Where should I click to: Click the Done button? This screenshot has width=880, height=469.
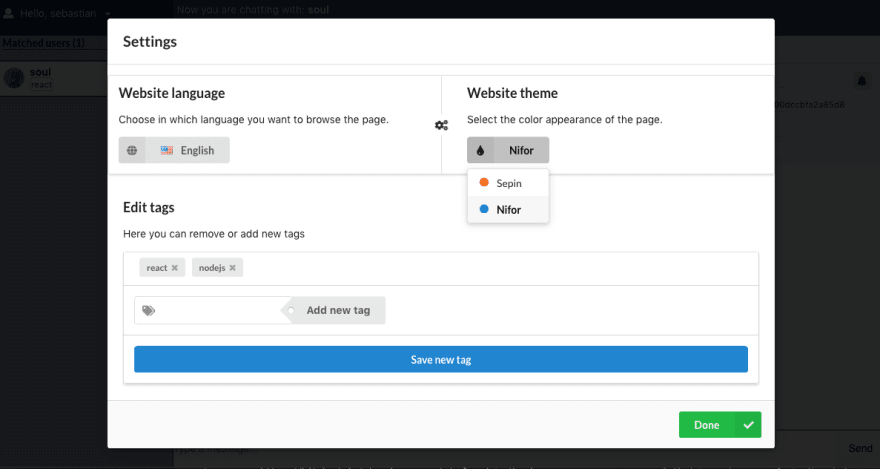tap(720, 425)
